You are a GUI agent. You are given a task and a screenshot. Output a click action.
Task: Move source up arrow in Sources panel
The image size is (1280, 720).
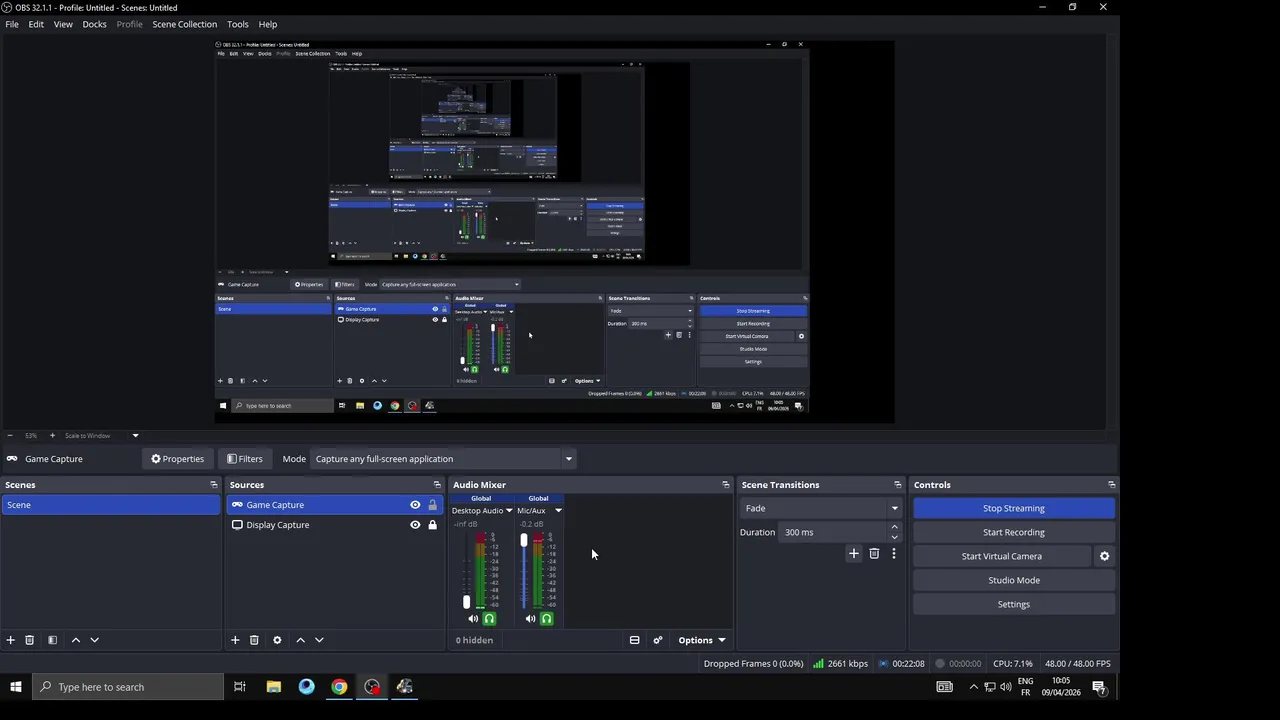click(300, 640)
